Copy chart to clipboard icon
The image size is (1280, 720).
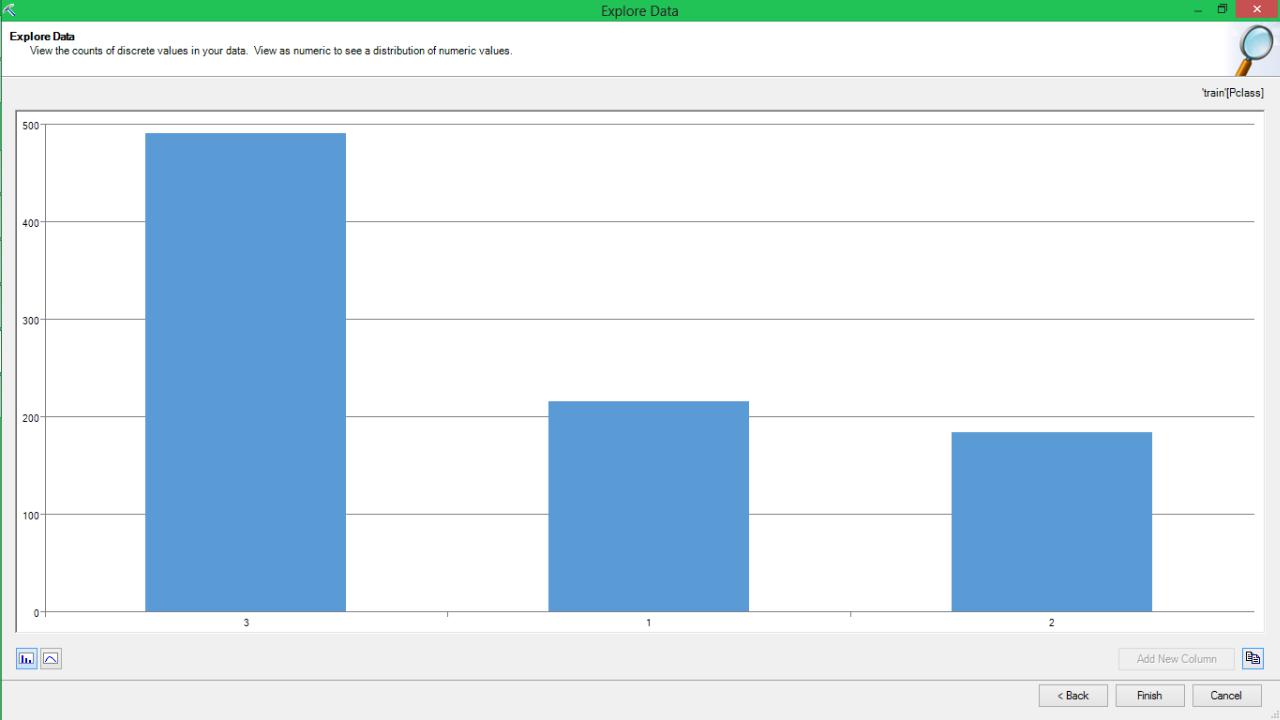tap(1253, 658)
